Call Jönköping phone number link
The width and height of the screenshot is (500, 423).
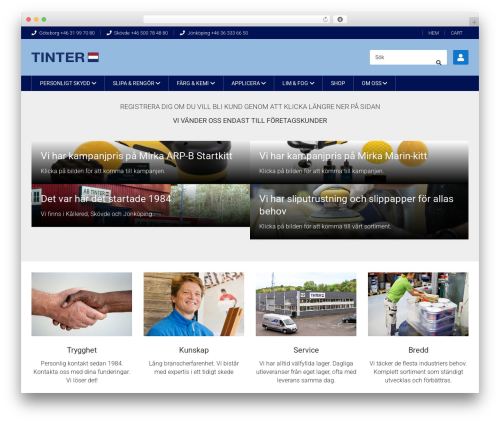click(x=218, y=33)
